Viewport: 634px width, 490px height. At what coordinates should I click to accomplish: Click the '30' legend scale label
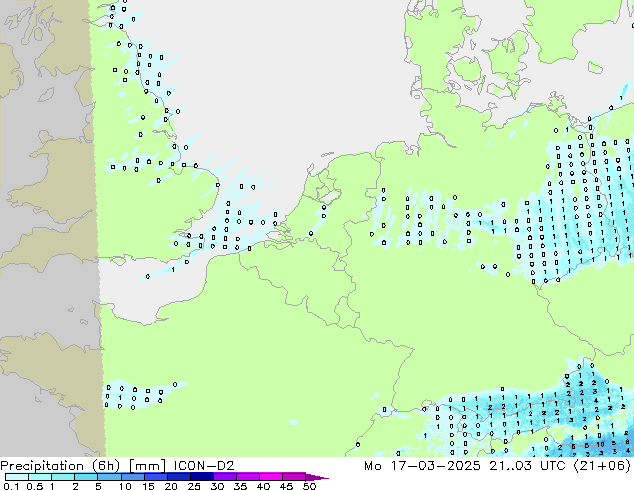click(217, 486)
